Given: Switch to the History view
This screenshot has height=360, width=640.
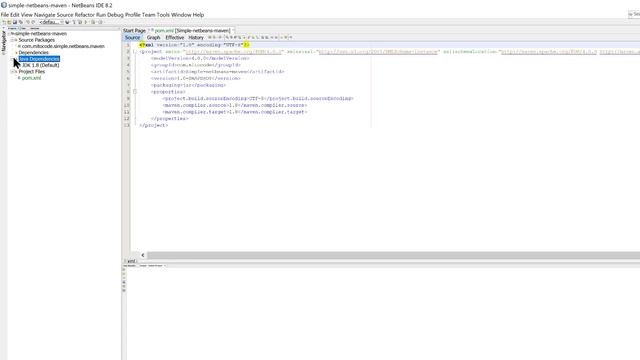Looking at the screenshot, I should (196, 38).
